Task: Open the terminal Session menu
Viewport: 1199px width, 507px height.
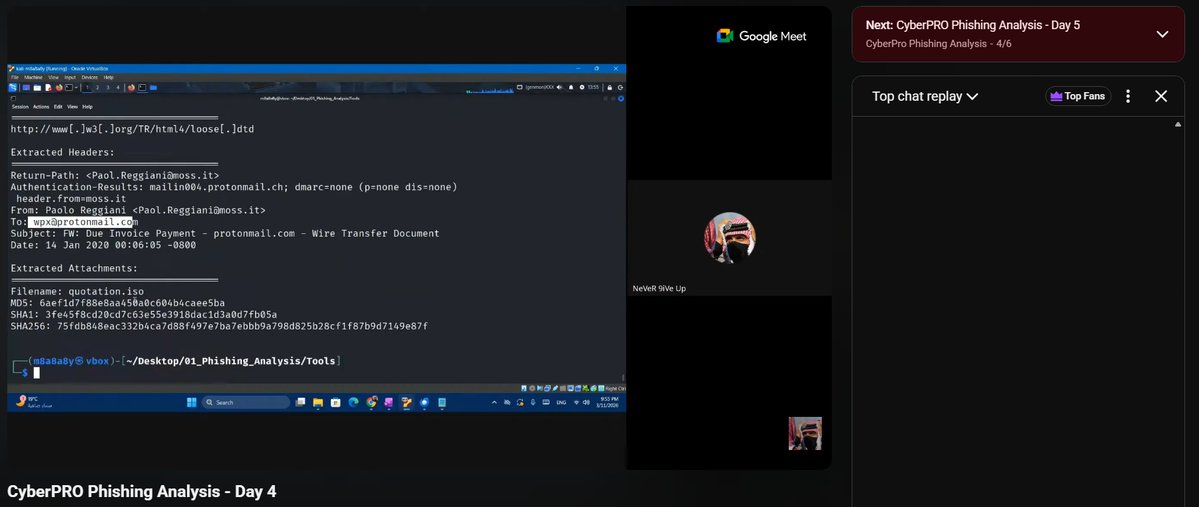Action: [x=20, y=106]
